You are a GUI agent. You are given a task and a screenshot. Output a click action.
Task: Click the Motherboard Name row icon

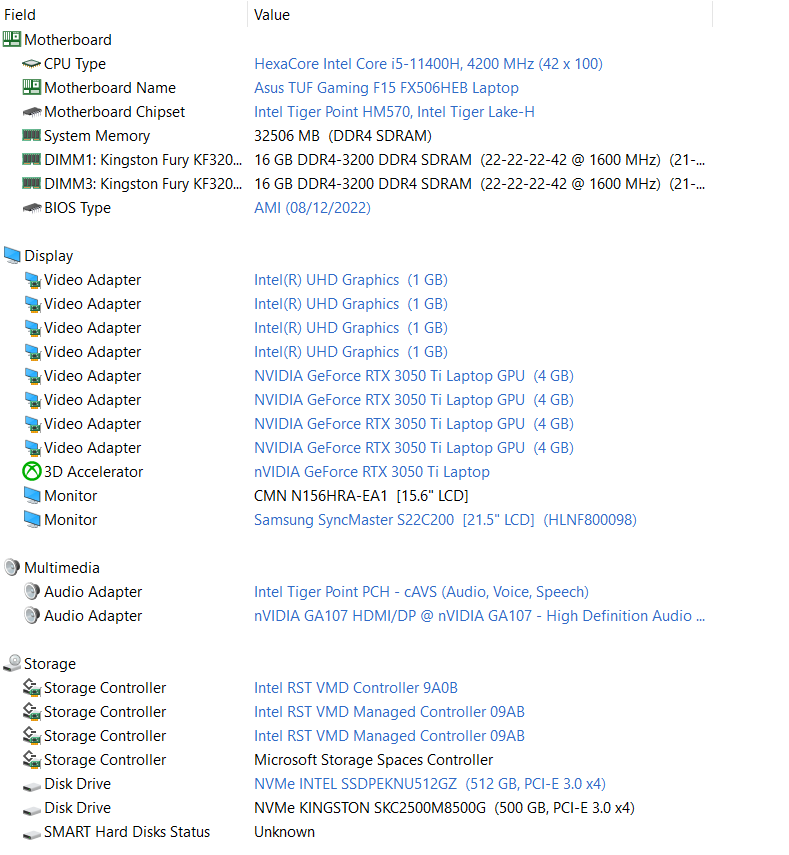coord(32,87)
